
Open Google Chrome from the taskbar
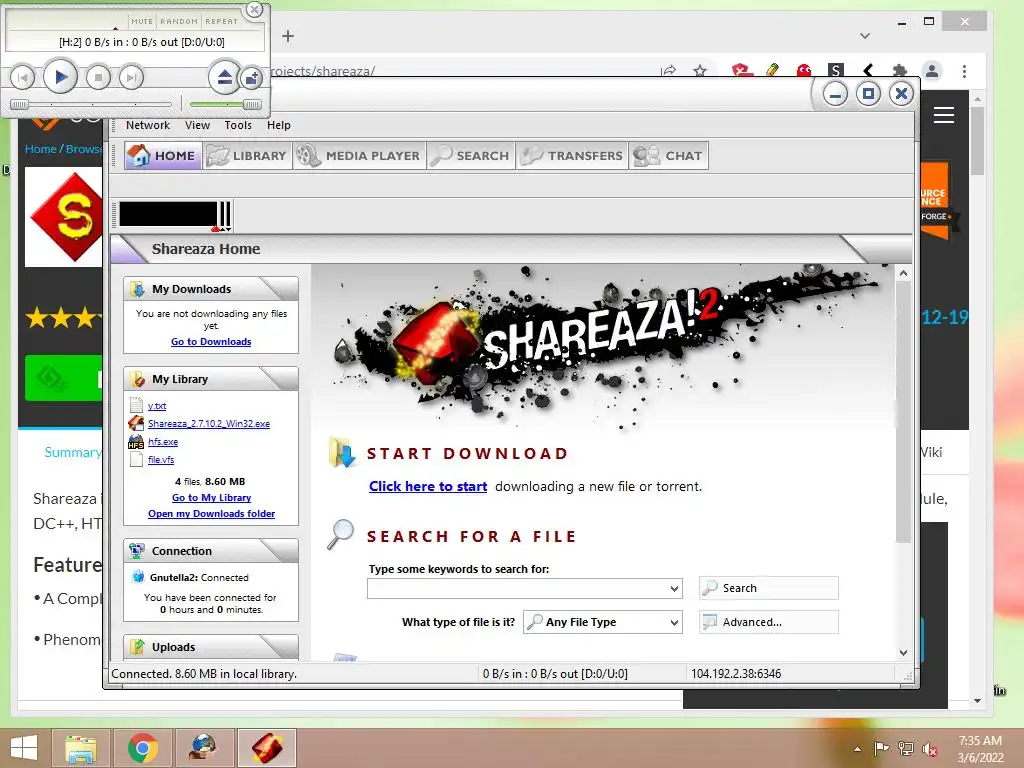click(x=142, y=748)
